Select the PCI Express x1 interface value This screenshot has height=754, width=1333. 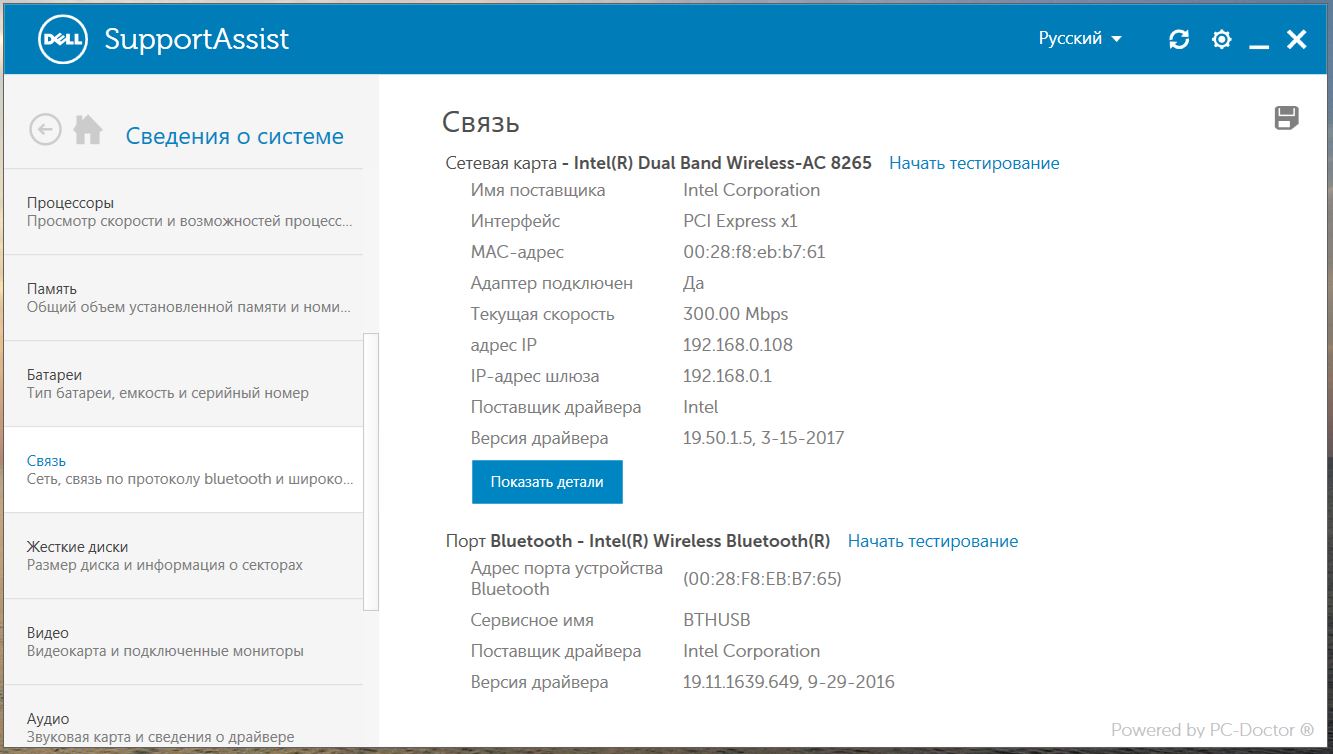point(740,221)
